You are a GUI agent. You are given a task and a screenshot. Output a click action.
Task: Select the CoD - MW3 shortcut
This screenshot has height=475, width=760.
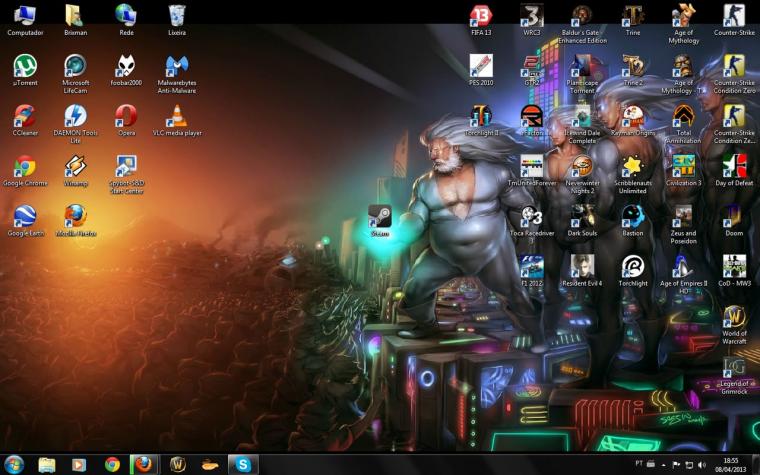[x=734, y=270]
